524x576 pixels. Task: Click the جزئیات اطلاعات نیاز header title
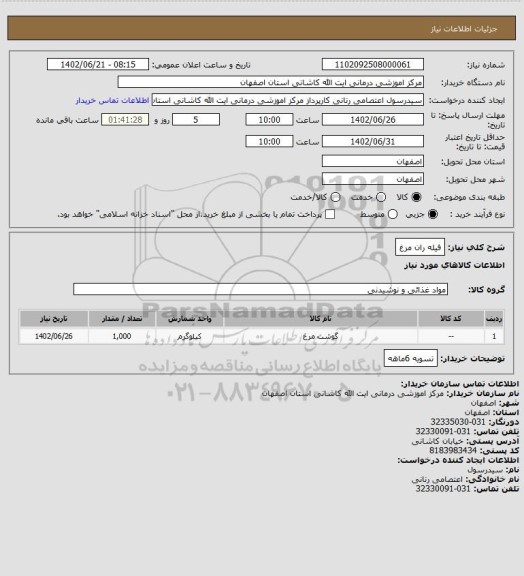point(464,29)
